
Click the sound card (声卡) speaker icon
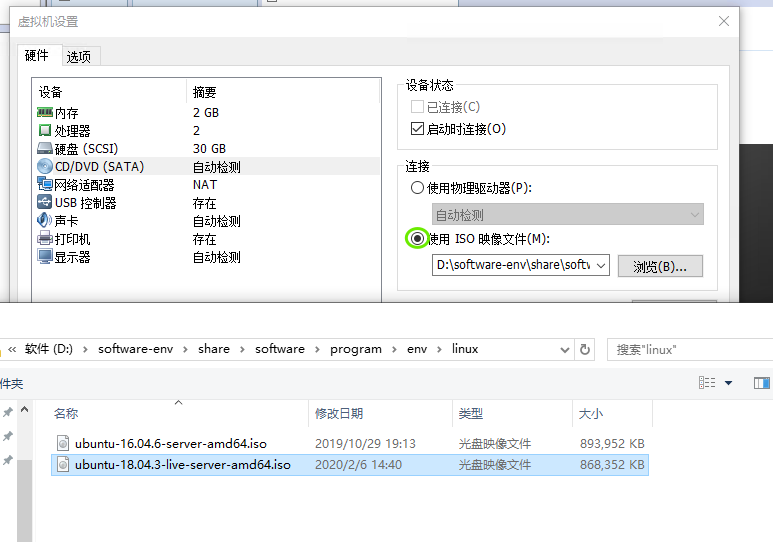point(44,220)
